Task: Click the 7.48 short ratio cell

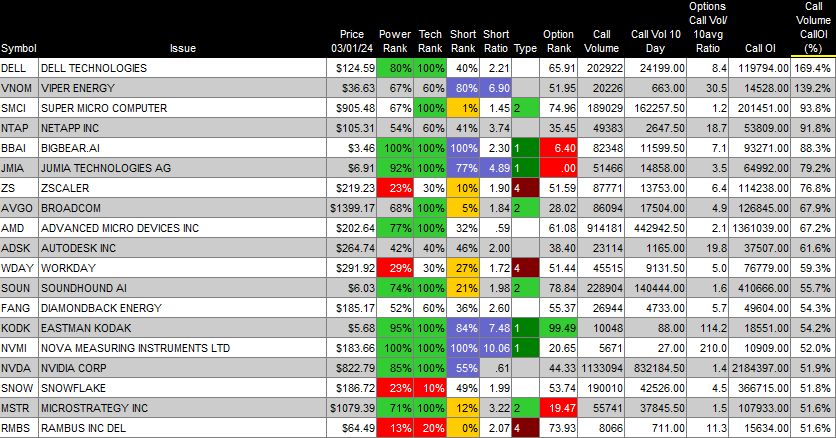Action: tap(495, 328)
